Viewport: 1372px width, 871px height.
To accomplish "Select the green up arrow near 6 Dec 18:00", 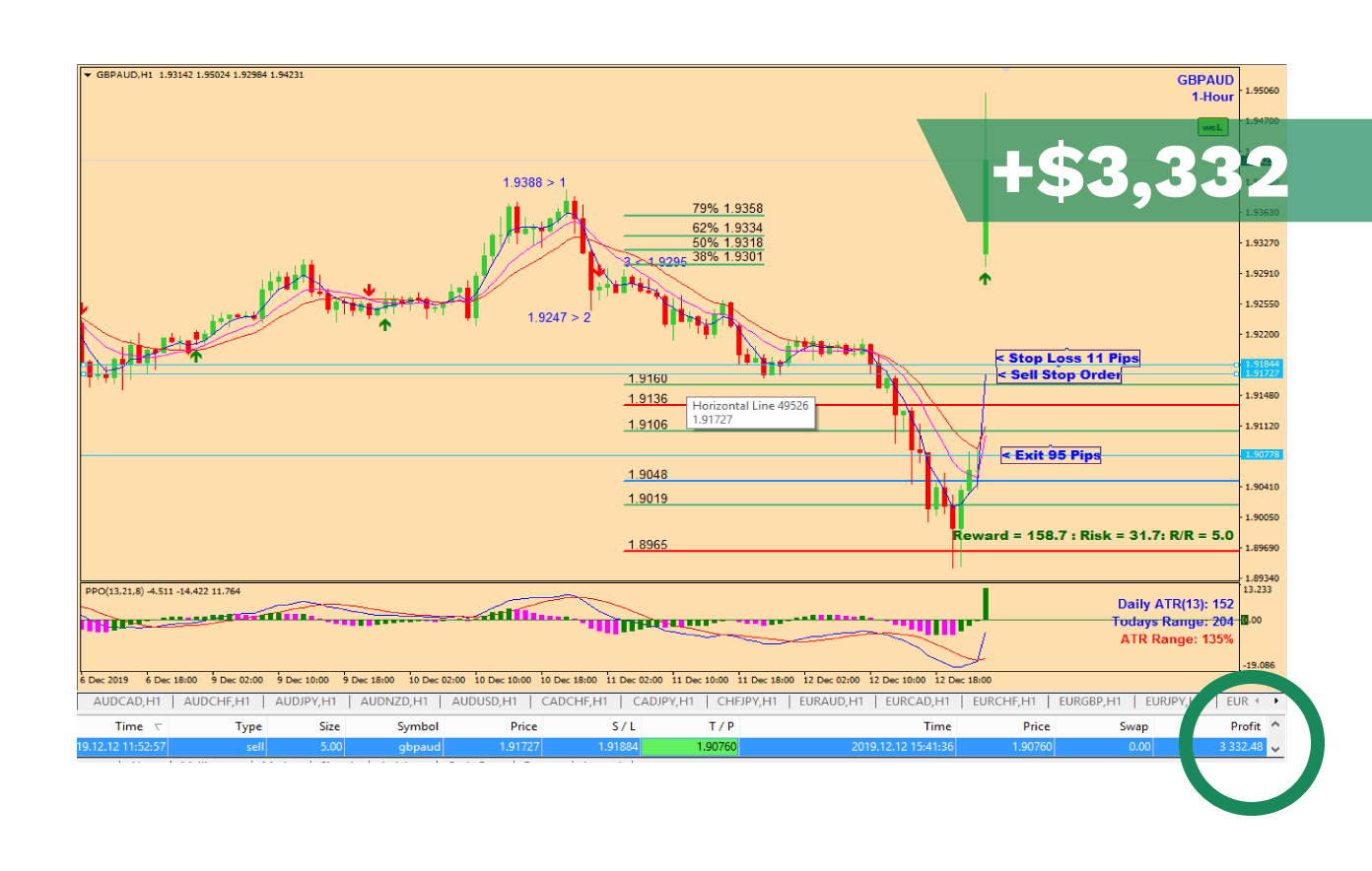I will [x=196, y=356].
